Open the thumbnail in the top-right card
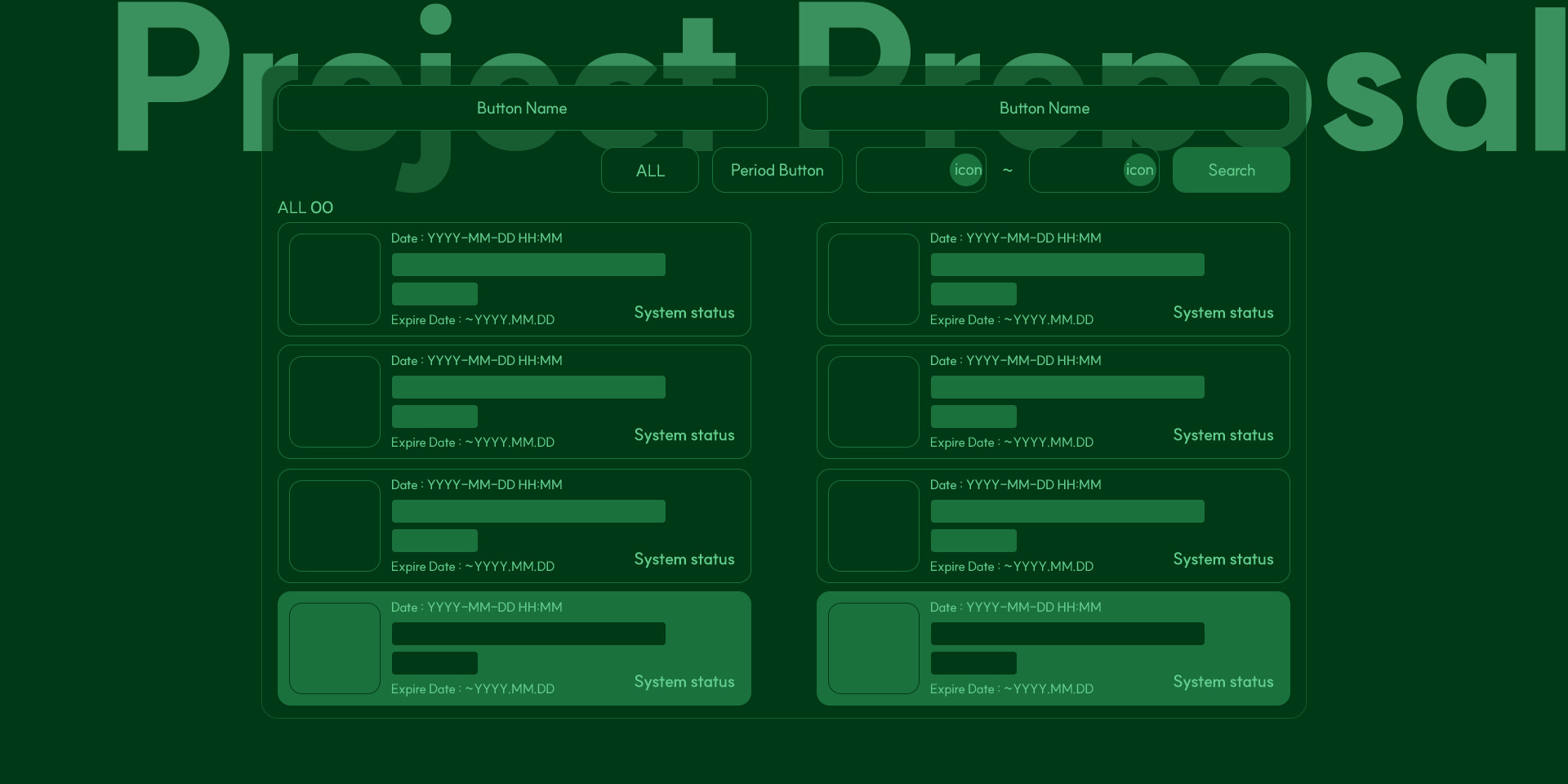Image resolution: width=1568 pixels, height=784 pixels. (874, 279)
